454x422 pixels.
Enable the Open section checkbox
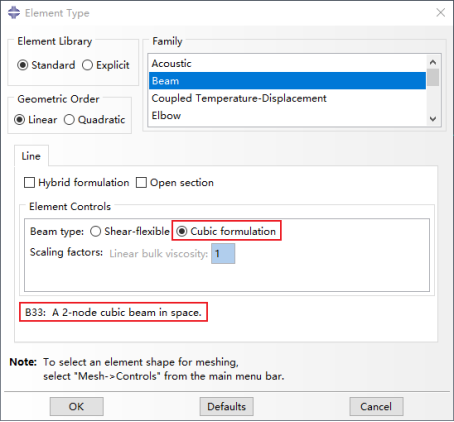175,183
